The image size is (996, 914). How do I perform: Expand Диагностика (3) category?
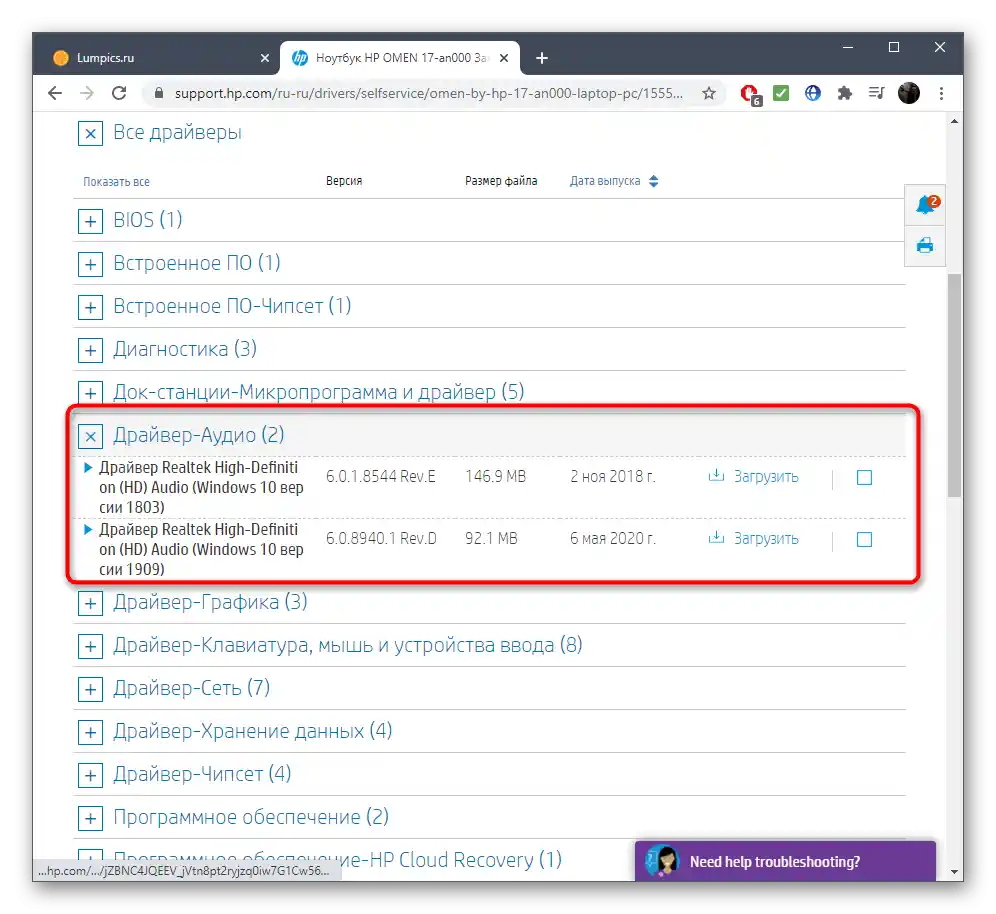tap(90, 350)
